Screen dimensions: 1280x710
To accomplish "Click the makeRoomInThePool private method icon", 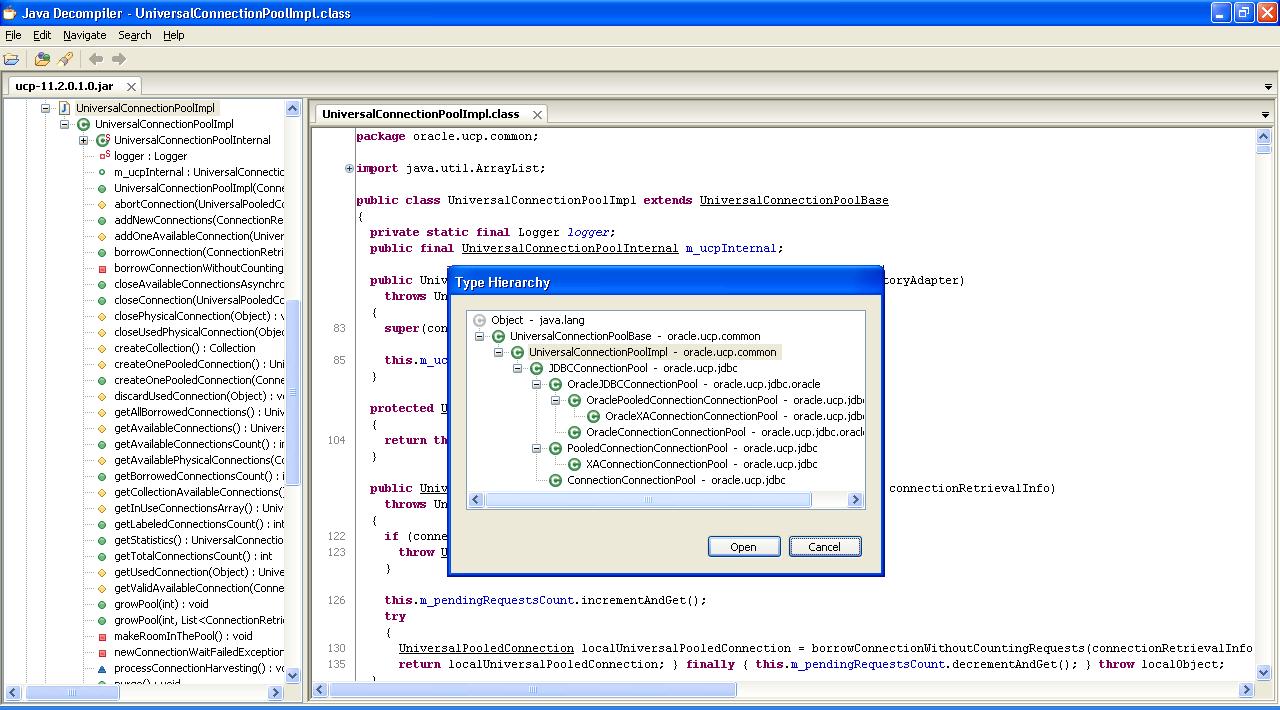I will point(102,636).
